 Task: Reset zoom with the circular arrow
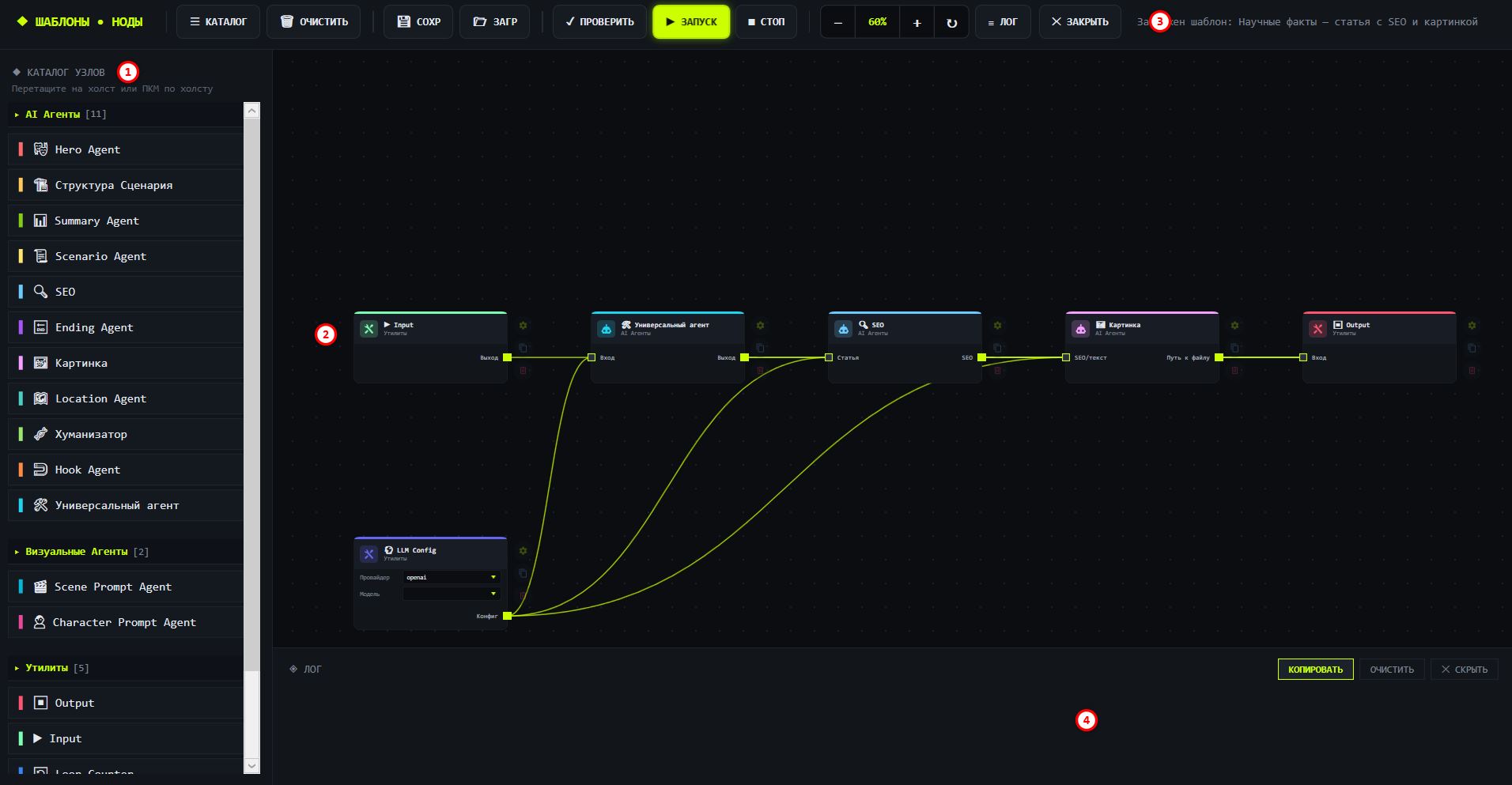[x=951, y=22]
